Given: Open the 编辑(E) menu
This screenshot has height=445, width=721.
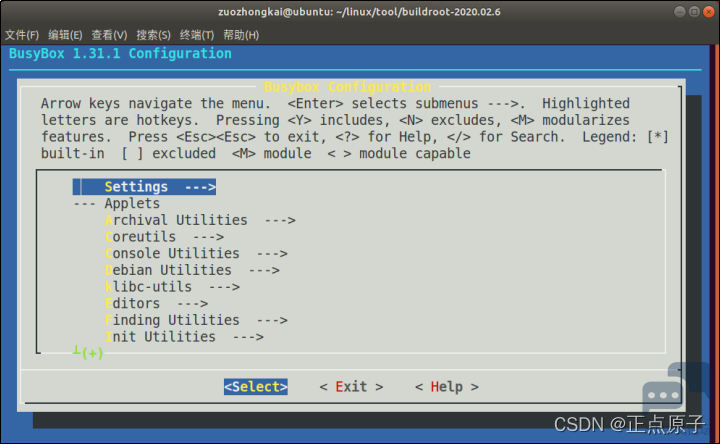Looking at the screenshot, I should tap(65, 35).
